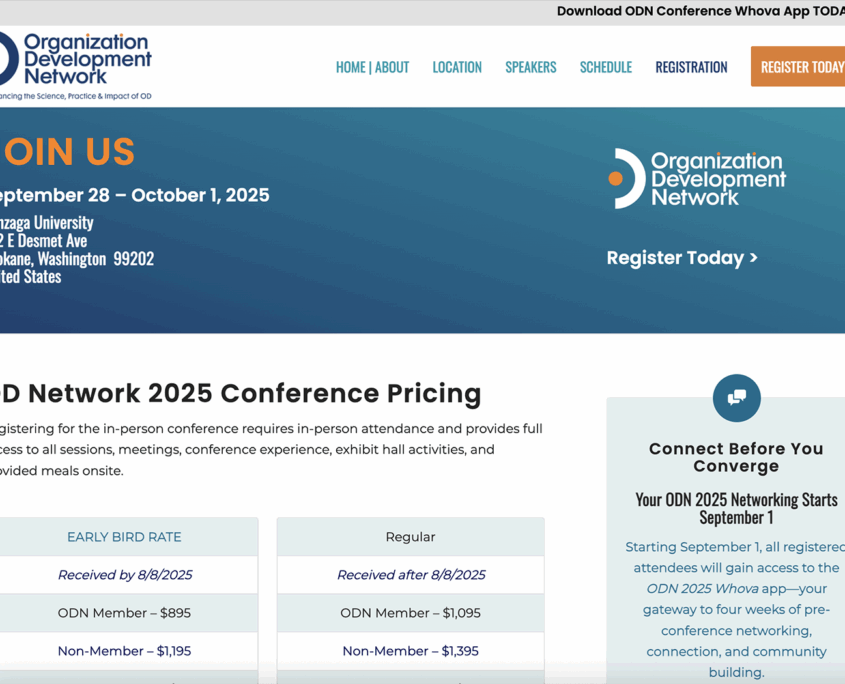Click the 'Connect Before You Converge' heading
The height and width of the screenshot is (684, 845).
736,457
